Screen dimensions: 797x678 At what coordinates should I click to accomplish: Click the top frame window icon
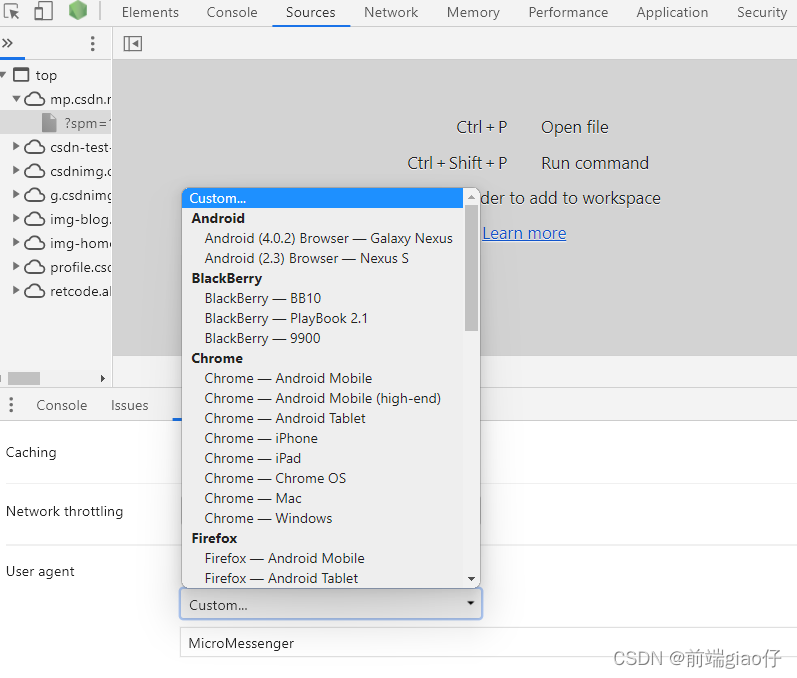(21, 75)
